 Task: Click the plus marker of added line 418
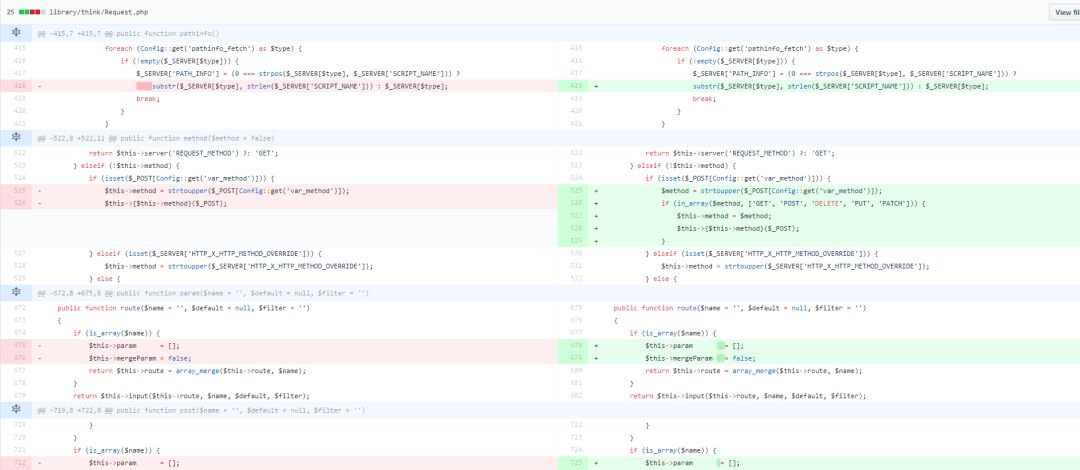[596, 86]
